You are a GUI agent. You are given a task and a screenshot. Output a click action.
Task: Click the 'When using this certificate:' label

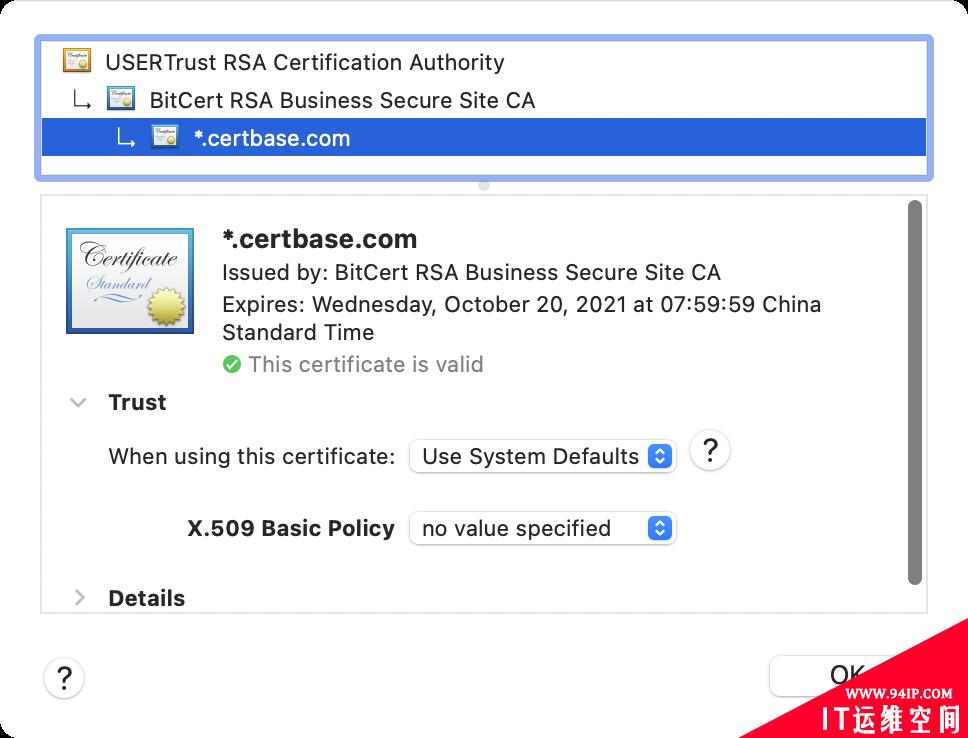tap(252, 456)
